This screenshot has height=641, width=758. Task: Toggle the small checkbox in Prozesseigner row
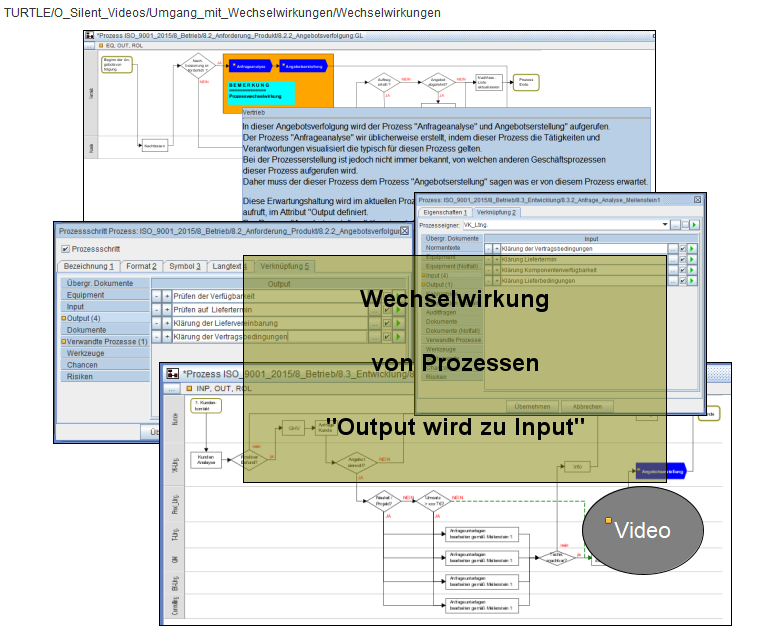(x=685, y=225)
